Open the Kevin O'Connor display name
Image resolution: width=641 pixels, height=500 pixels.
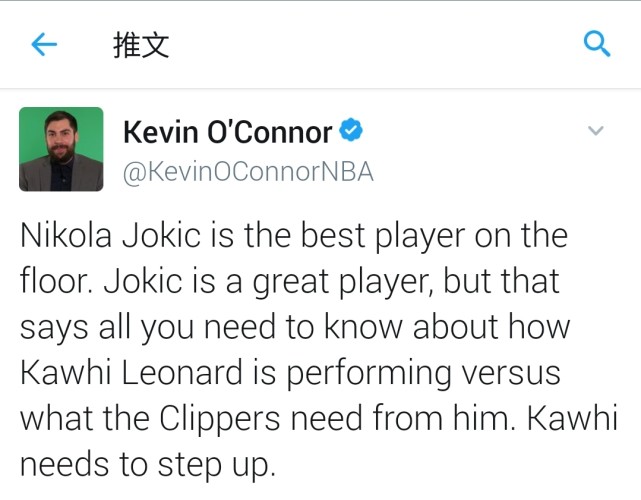(228, 132)
